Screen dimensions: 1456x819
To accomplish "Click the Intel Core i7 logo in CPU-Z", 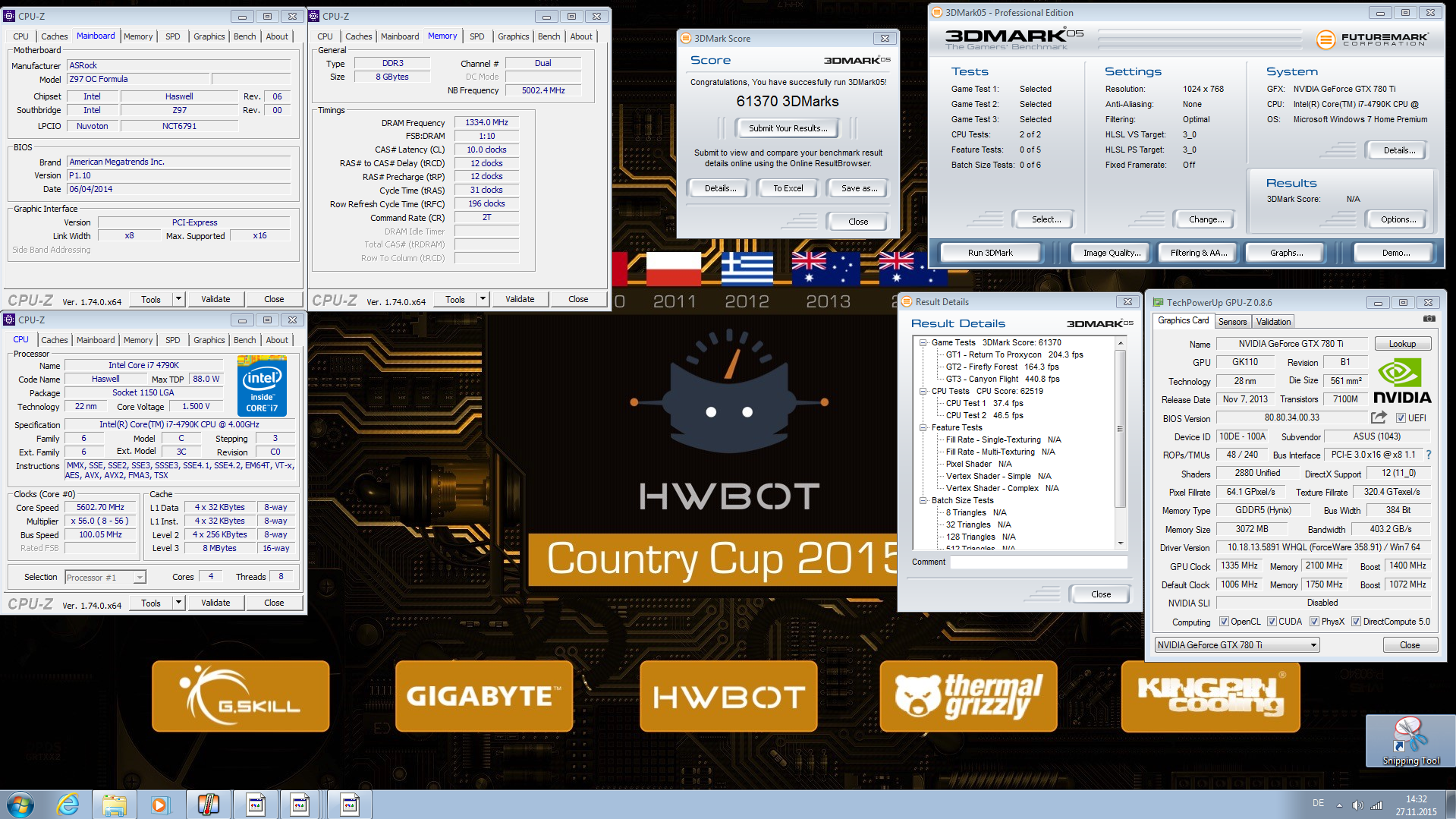I will click(x=263, y=386).
